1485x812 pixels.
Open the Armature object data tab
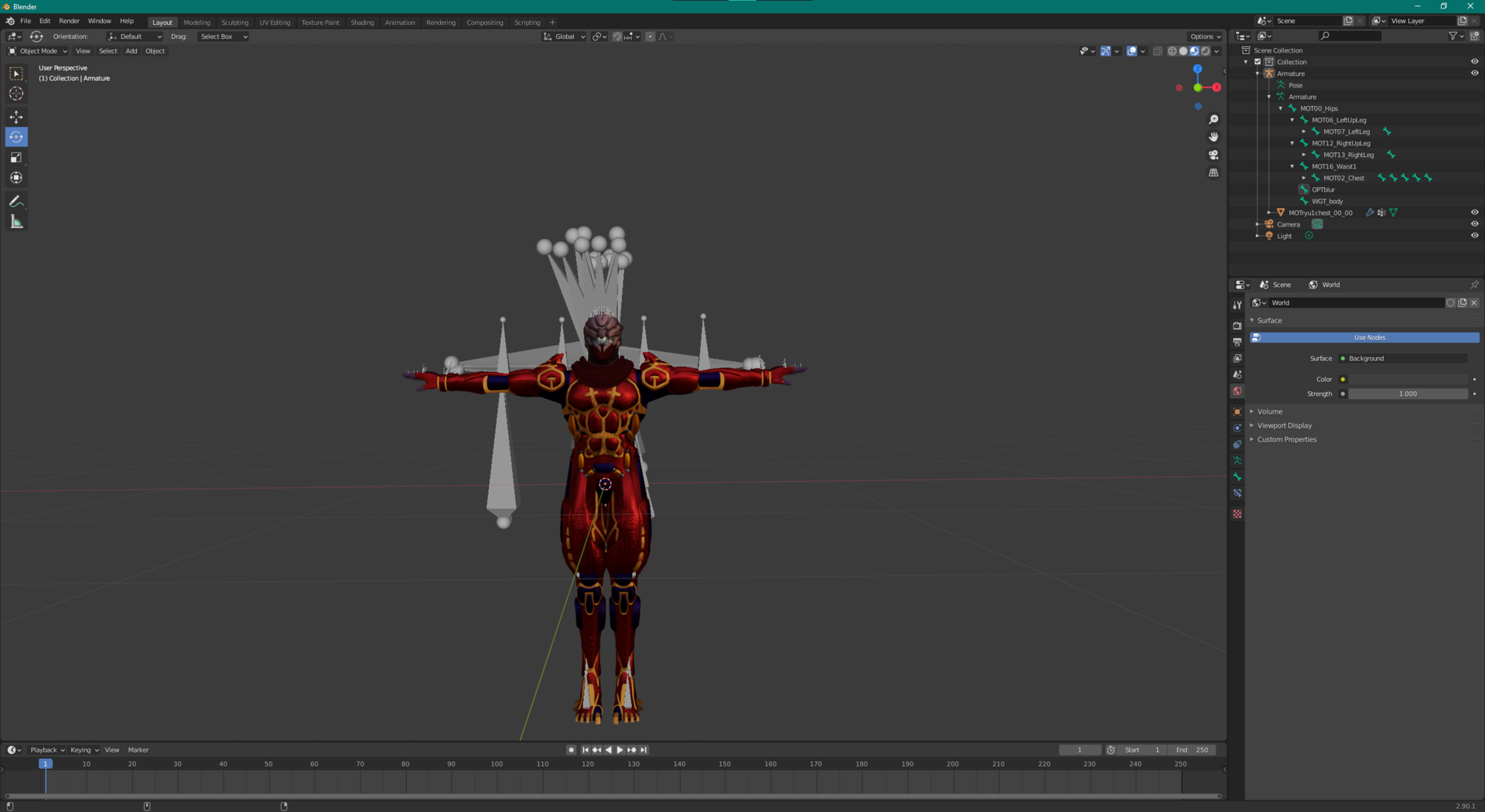coord(1237,460)
